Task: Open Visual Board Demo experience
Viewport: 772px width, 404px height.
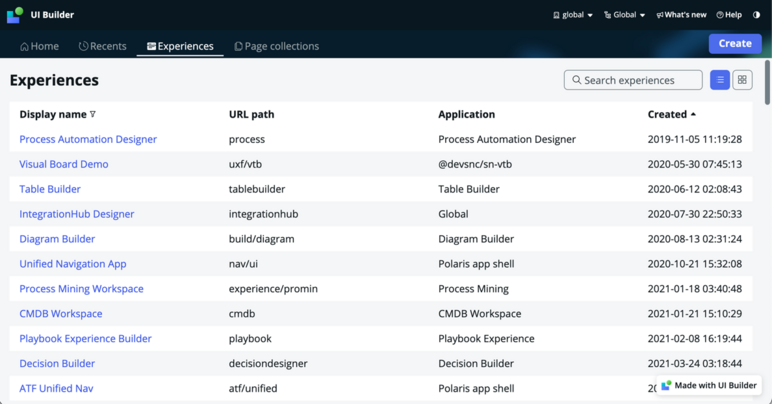Action: click(64, 164)
